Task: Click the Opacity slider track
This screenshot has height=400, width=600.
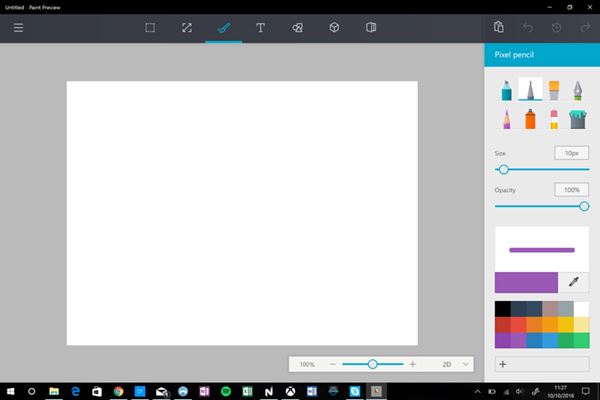Action: (x=540, y=206)
